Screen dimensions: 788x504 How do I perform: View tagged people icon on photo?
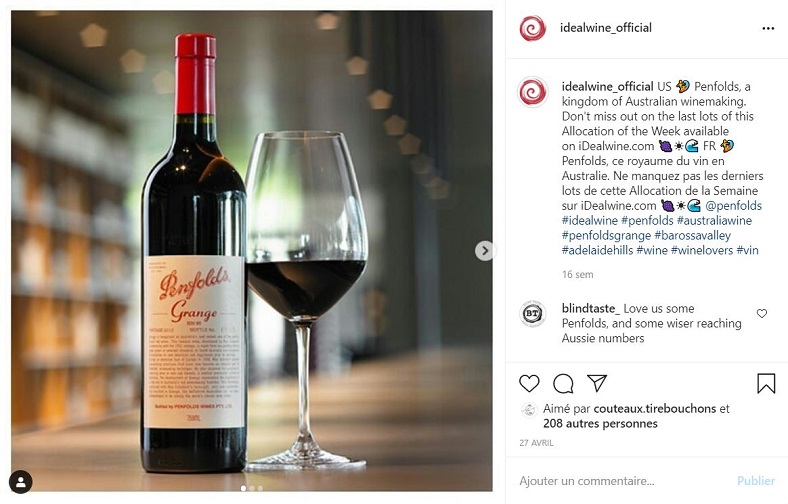pos(21,482)
